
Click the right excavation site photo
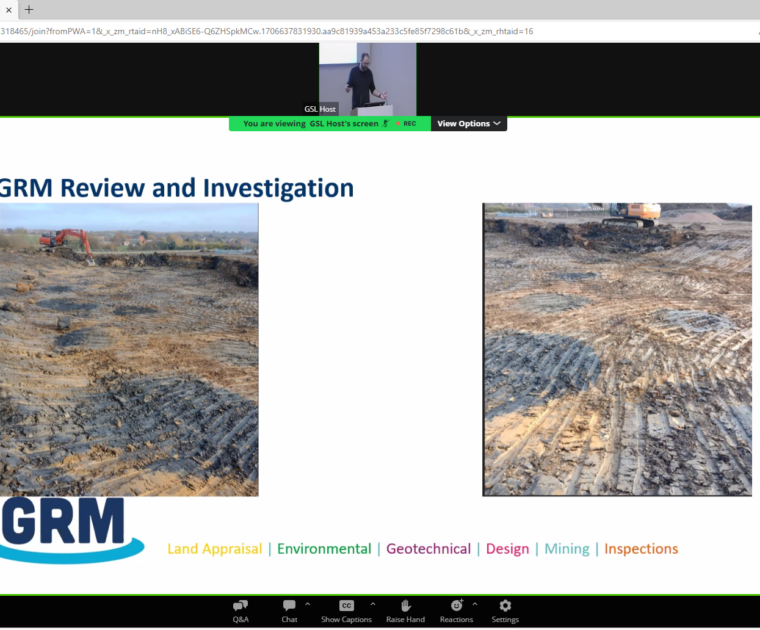click(617, 349)
